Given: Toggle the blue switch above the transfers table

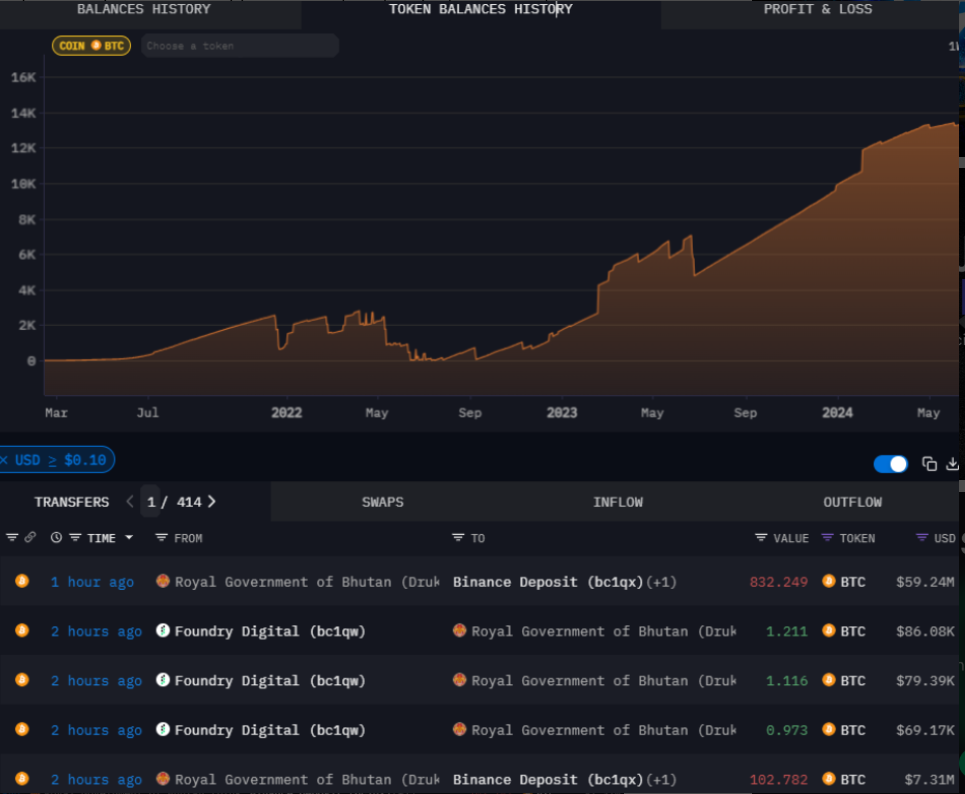Looking at the screenshot, I should pos(891,463).
